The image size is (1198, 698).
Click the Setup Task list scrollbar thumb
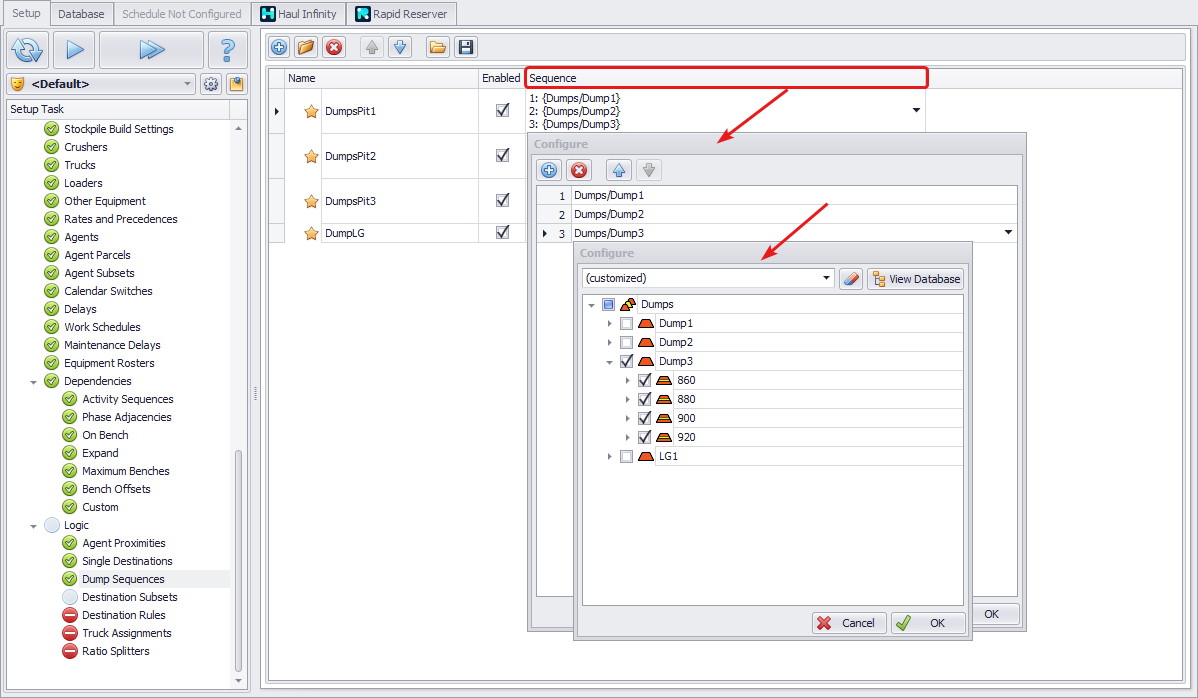[238, 561]
